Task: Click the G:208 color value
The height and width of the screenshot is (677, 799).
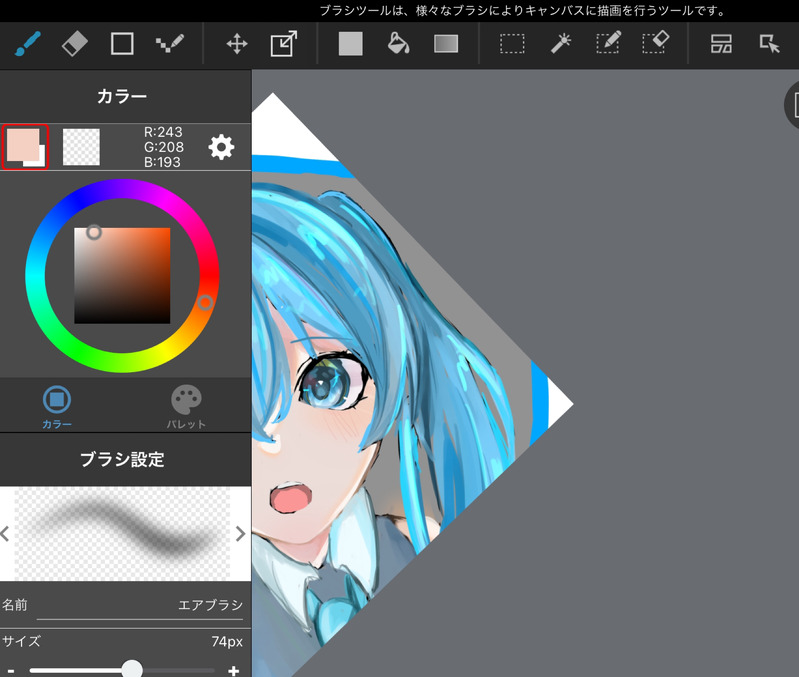Action: (164, 147)
